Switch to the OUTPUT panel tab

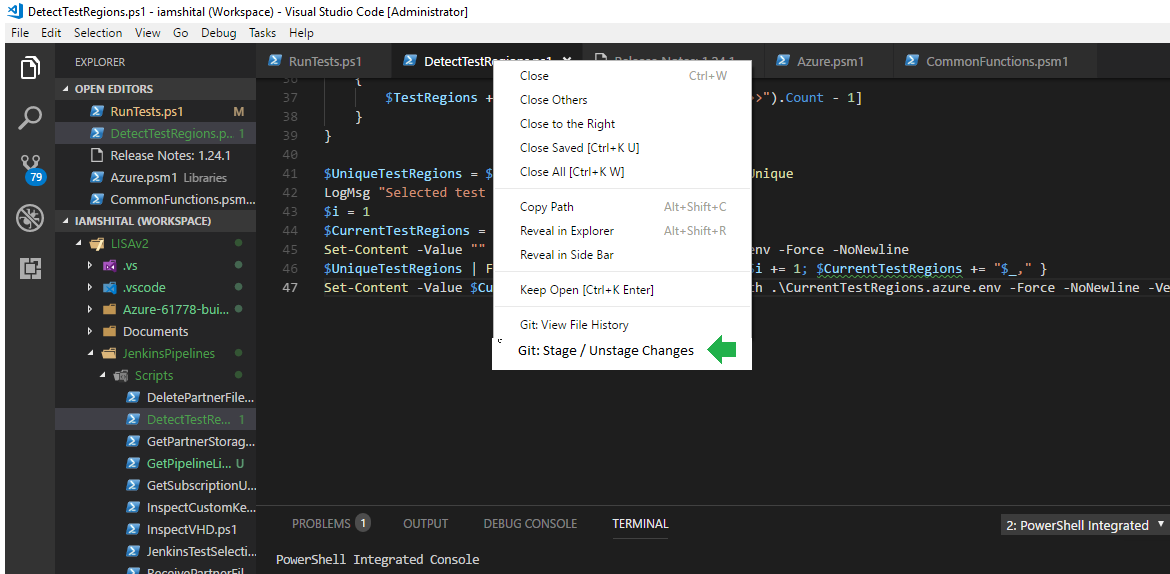425,524
